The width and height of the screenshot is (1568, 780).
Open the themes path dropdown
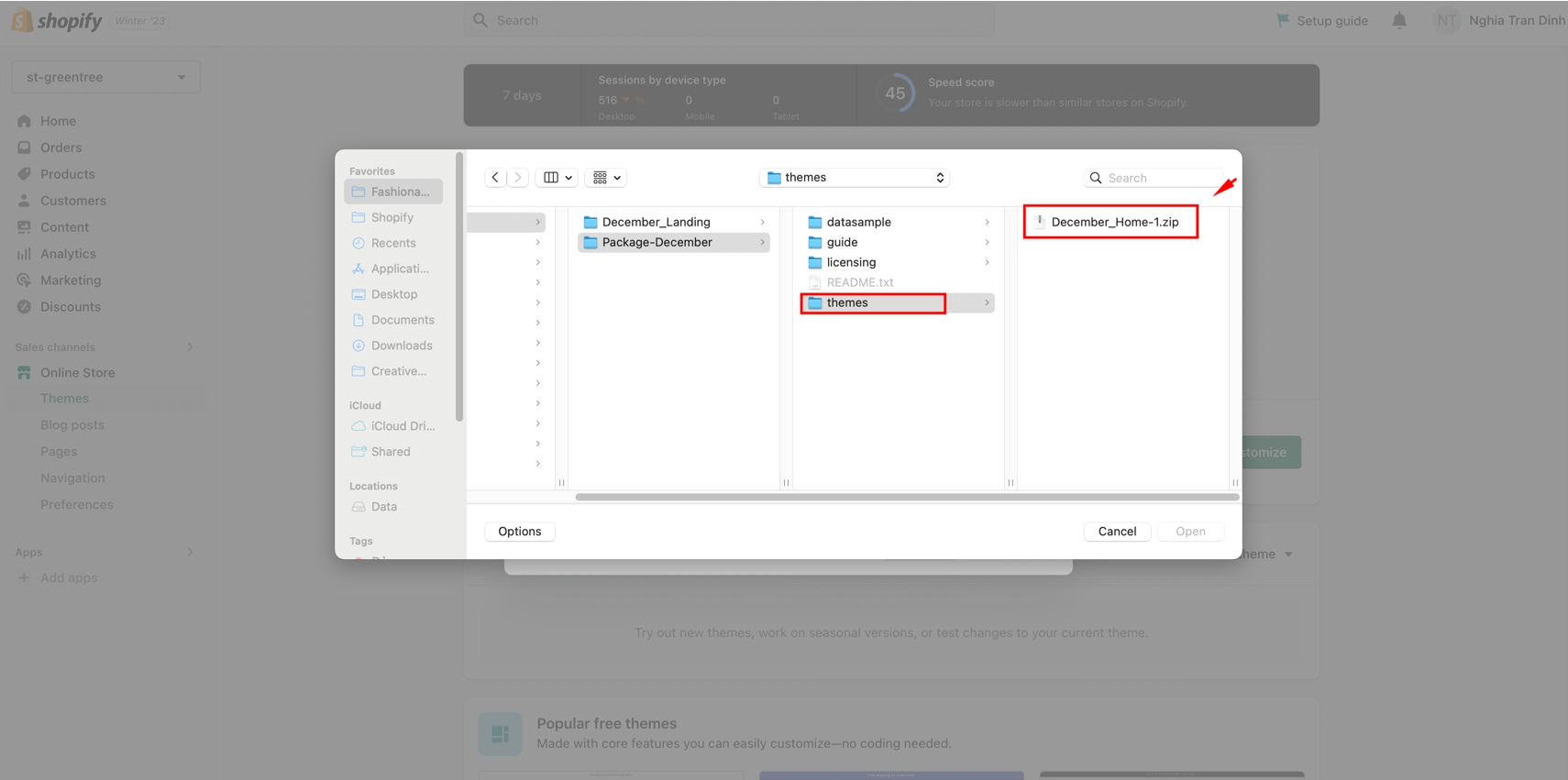click(x=855, y=178)
